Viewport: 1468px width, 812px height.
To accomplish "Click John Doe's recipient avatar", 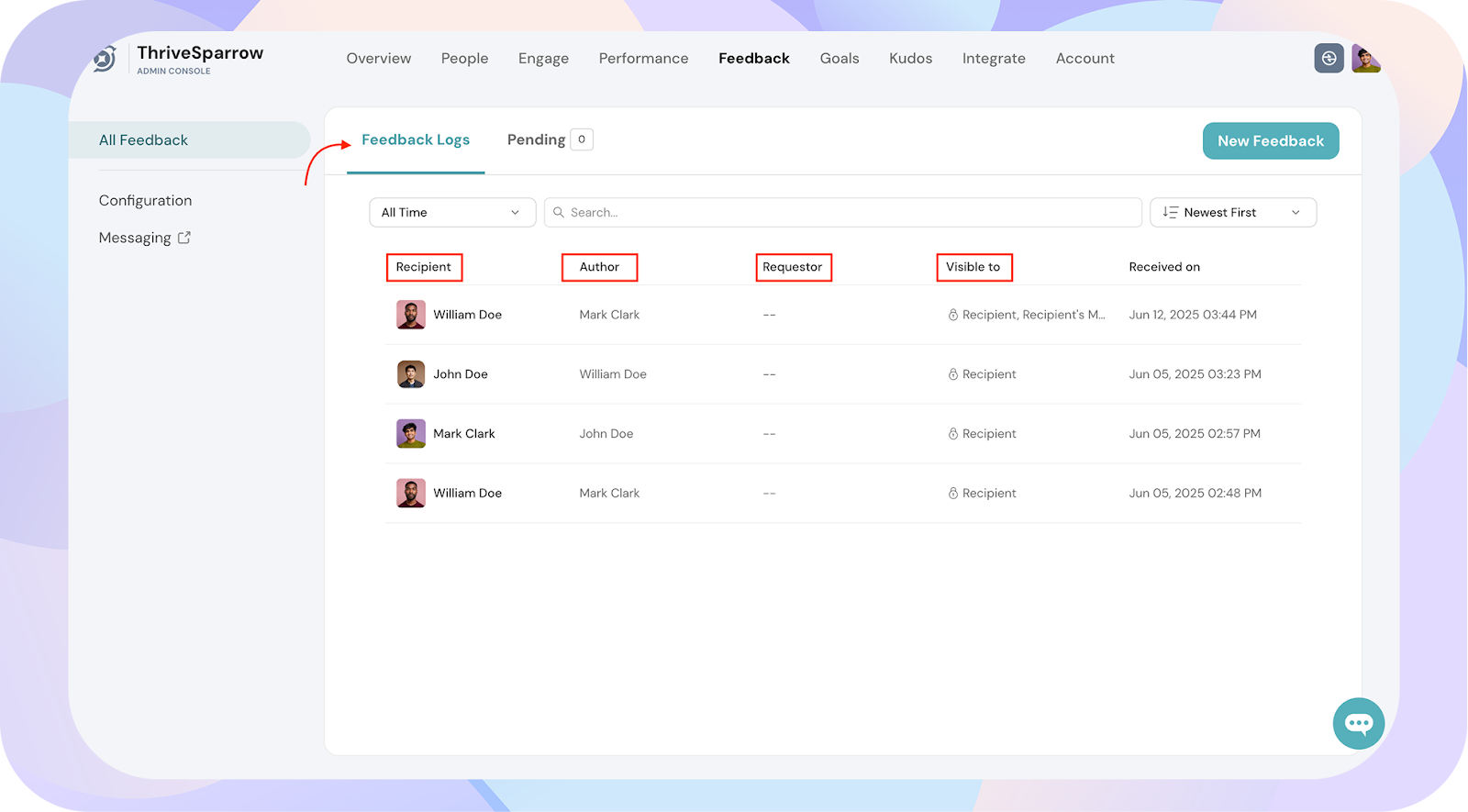I will point(411,374).
